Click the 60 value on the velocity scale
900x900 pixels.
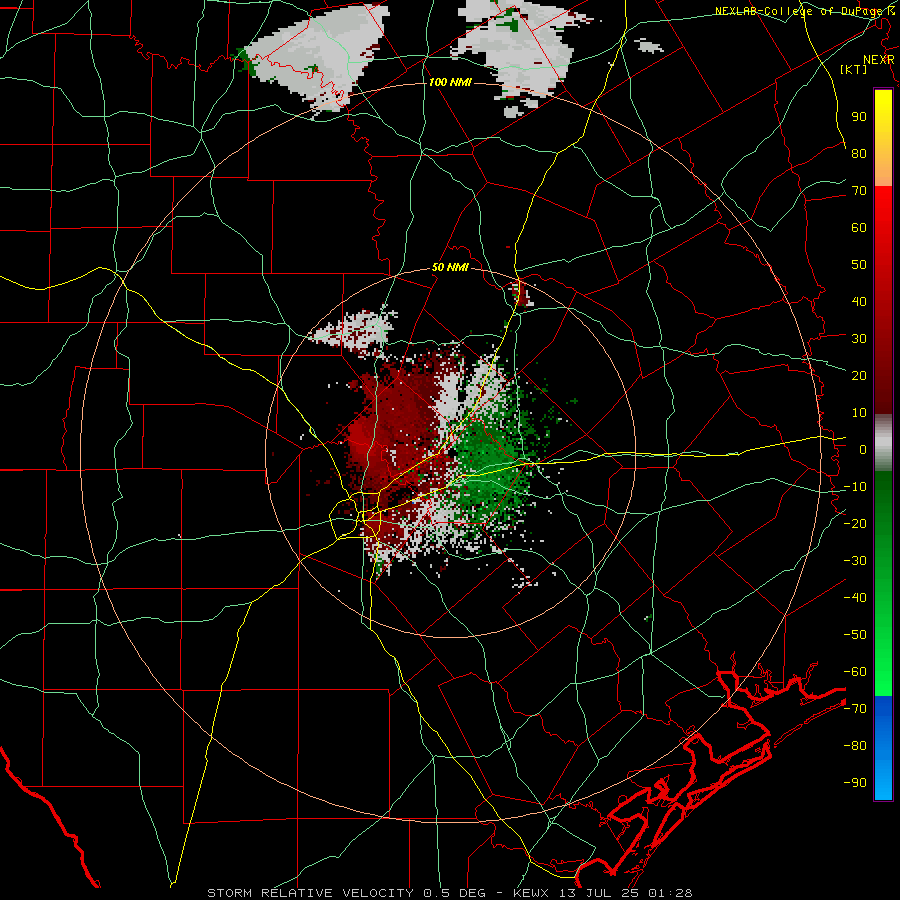coord(859,227)
